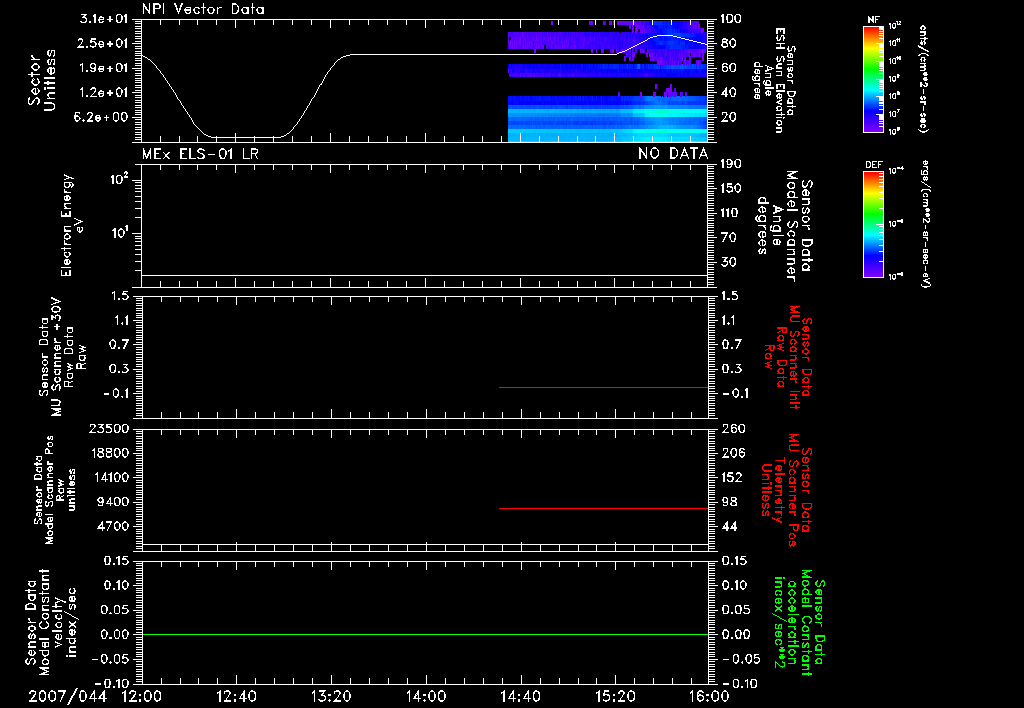This screenshot has width=1024, height=708.
Task: Click the red 'MU Scanner Pos Telemetry' axis title
Action: click(x=788, y=490)
